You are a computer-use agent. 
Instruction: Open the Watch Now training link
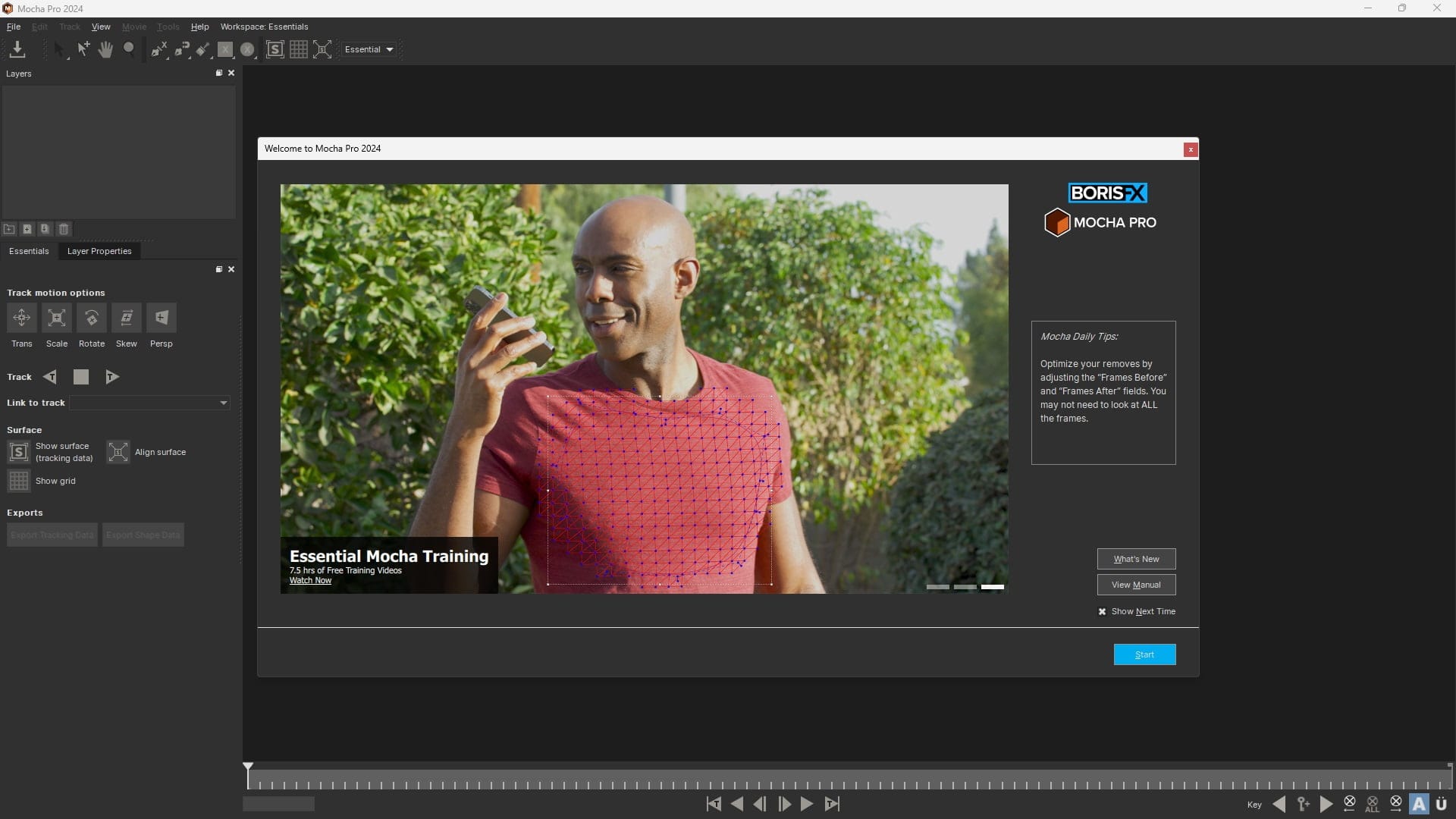(x=310, y=580)
